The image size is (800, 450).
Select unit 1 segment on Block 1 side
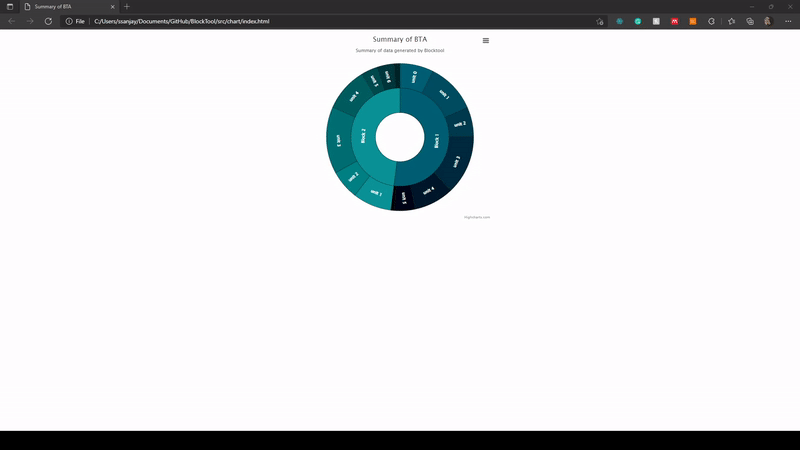pyautogui.click(x=443, y=95)
